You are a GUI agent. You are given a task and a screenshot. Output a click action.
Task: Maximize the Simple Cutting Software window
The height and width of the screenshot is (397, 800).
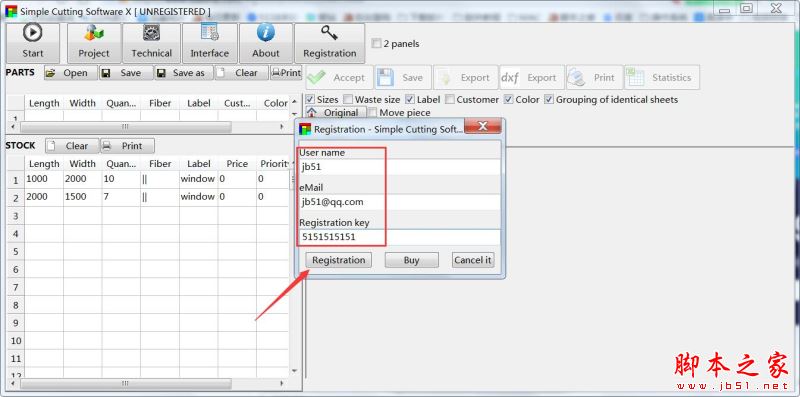pos(746,8)
